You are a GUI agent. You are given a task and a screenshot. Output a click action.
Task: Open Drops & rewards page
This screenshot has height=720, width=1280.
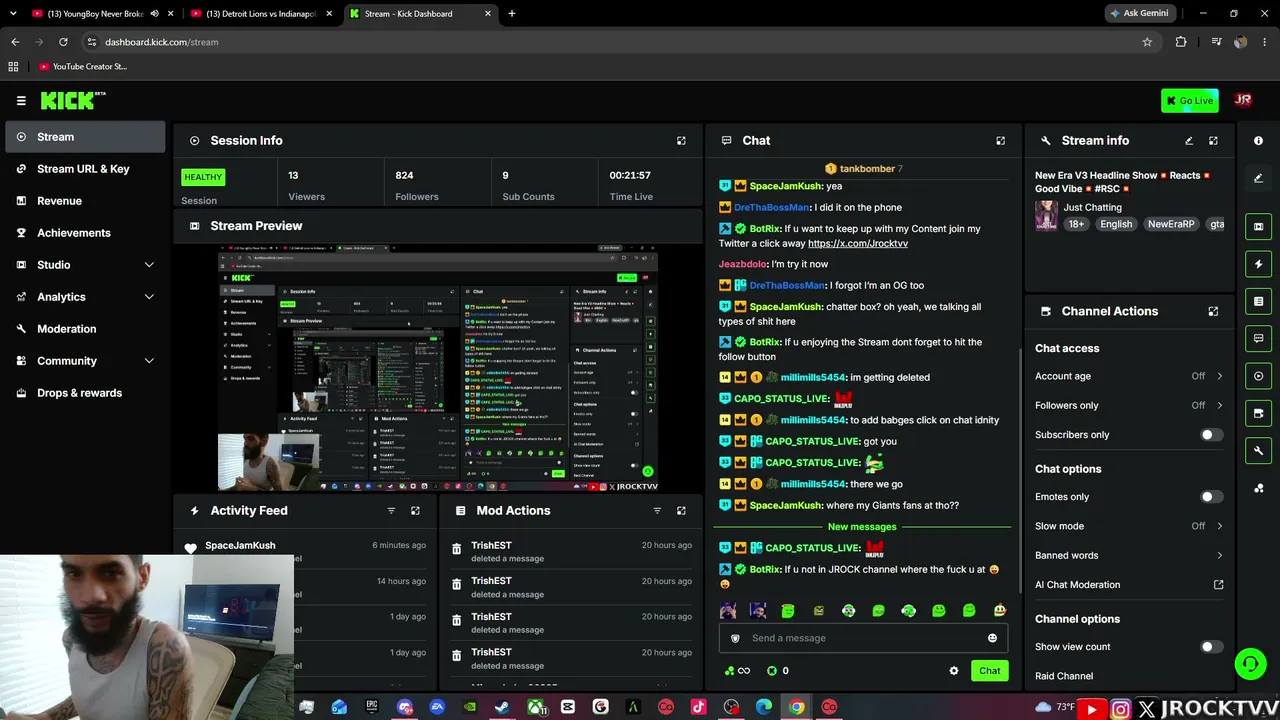85,393
